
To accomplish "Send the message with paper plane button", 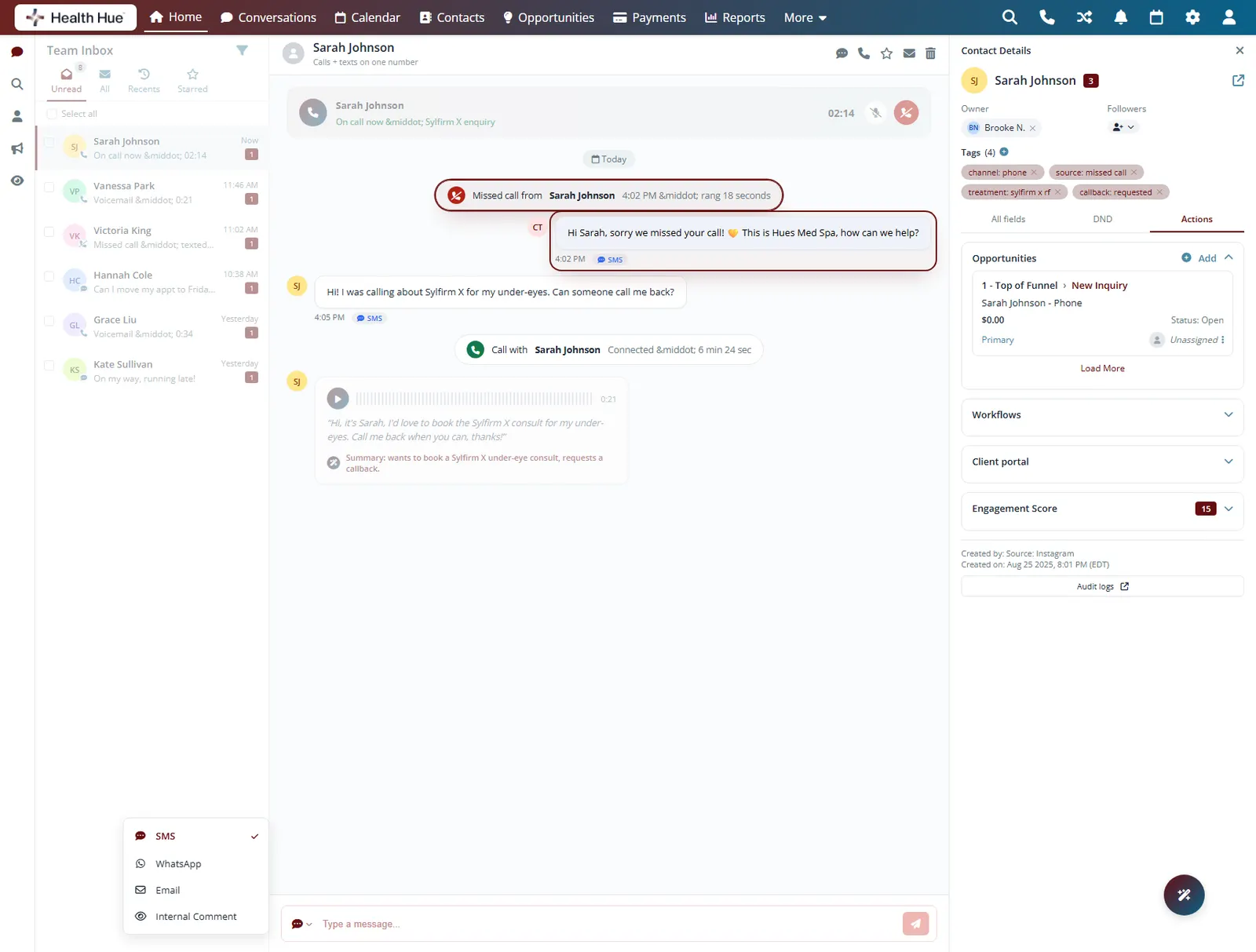I will click(915, 924).
